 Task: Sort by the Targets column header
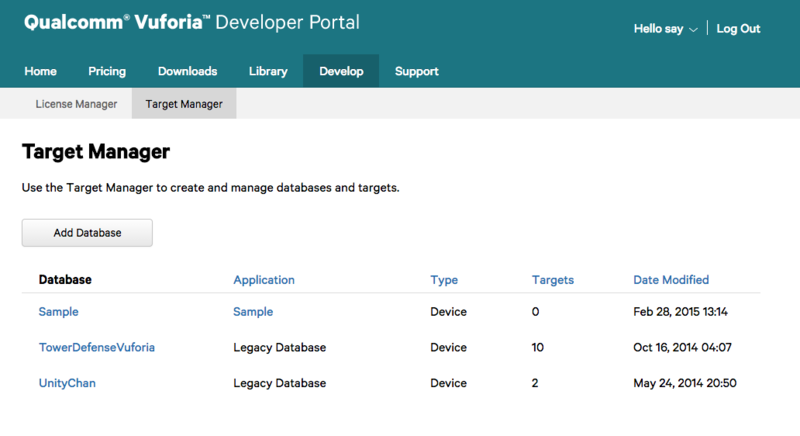[x=553, y=280]
